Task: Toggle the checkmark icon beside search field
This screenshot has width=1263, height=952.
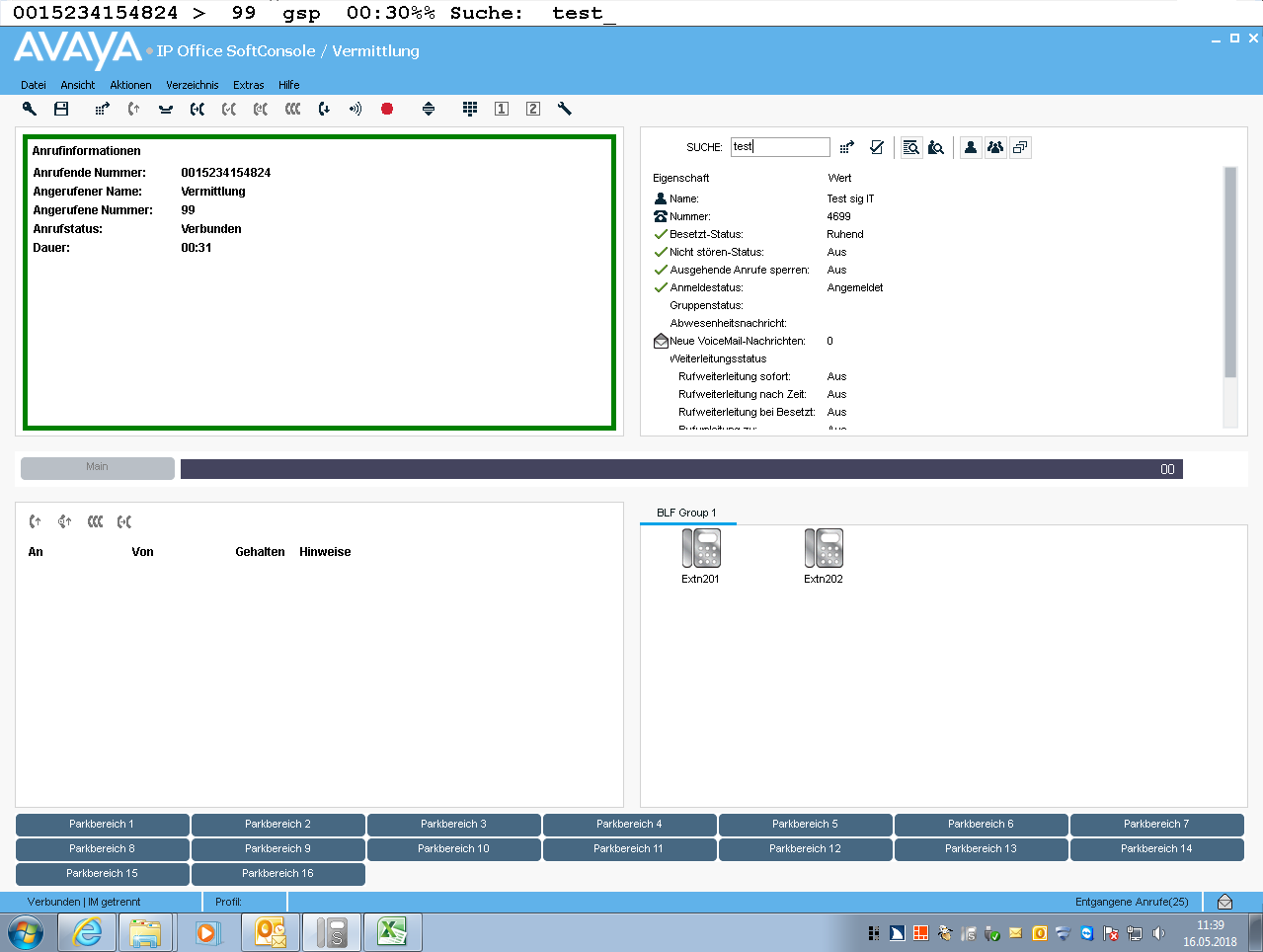Action: click(877, 147)
